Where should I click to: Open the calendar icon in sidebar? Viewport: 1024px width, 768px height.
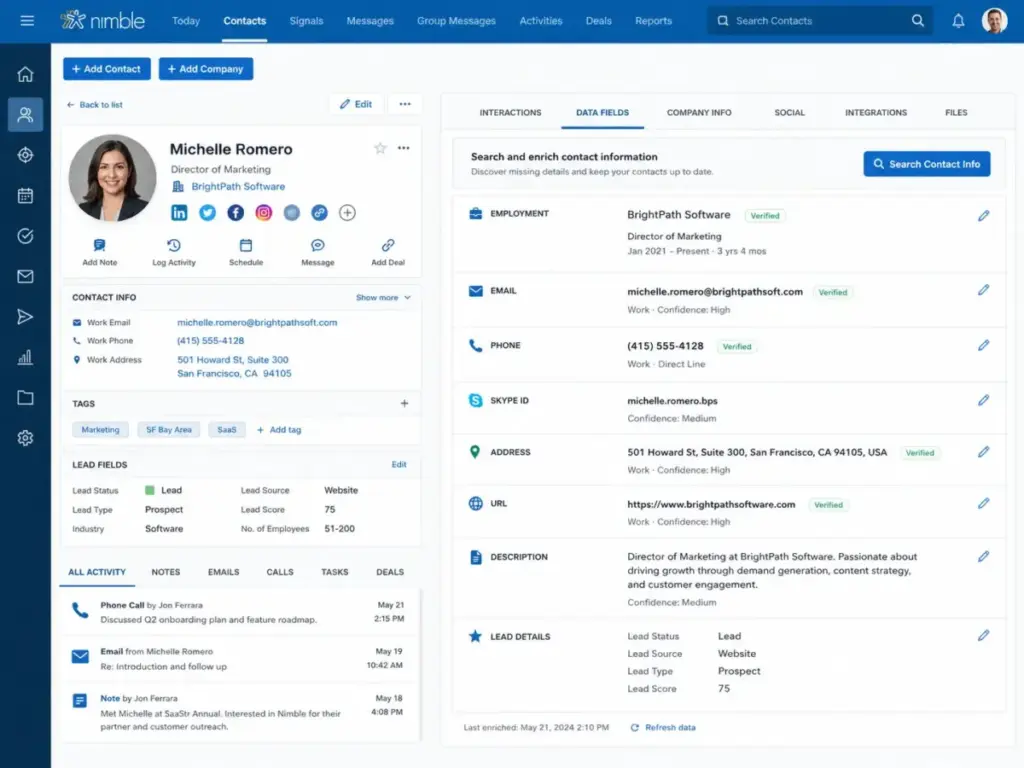(25, 195)
